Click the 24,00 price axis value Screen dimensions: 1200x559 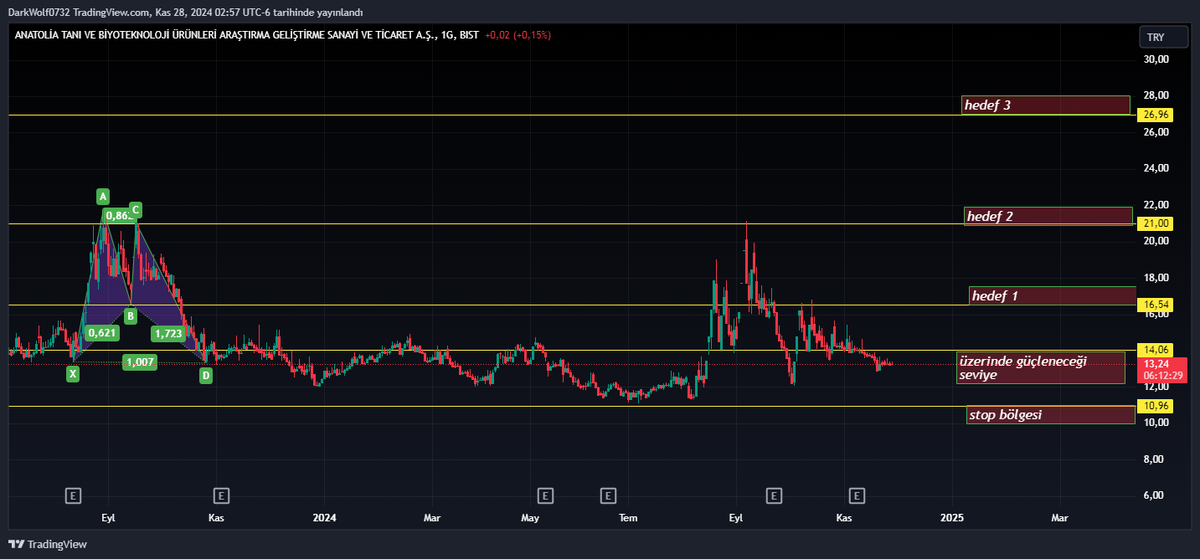(1156, 169)
